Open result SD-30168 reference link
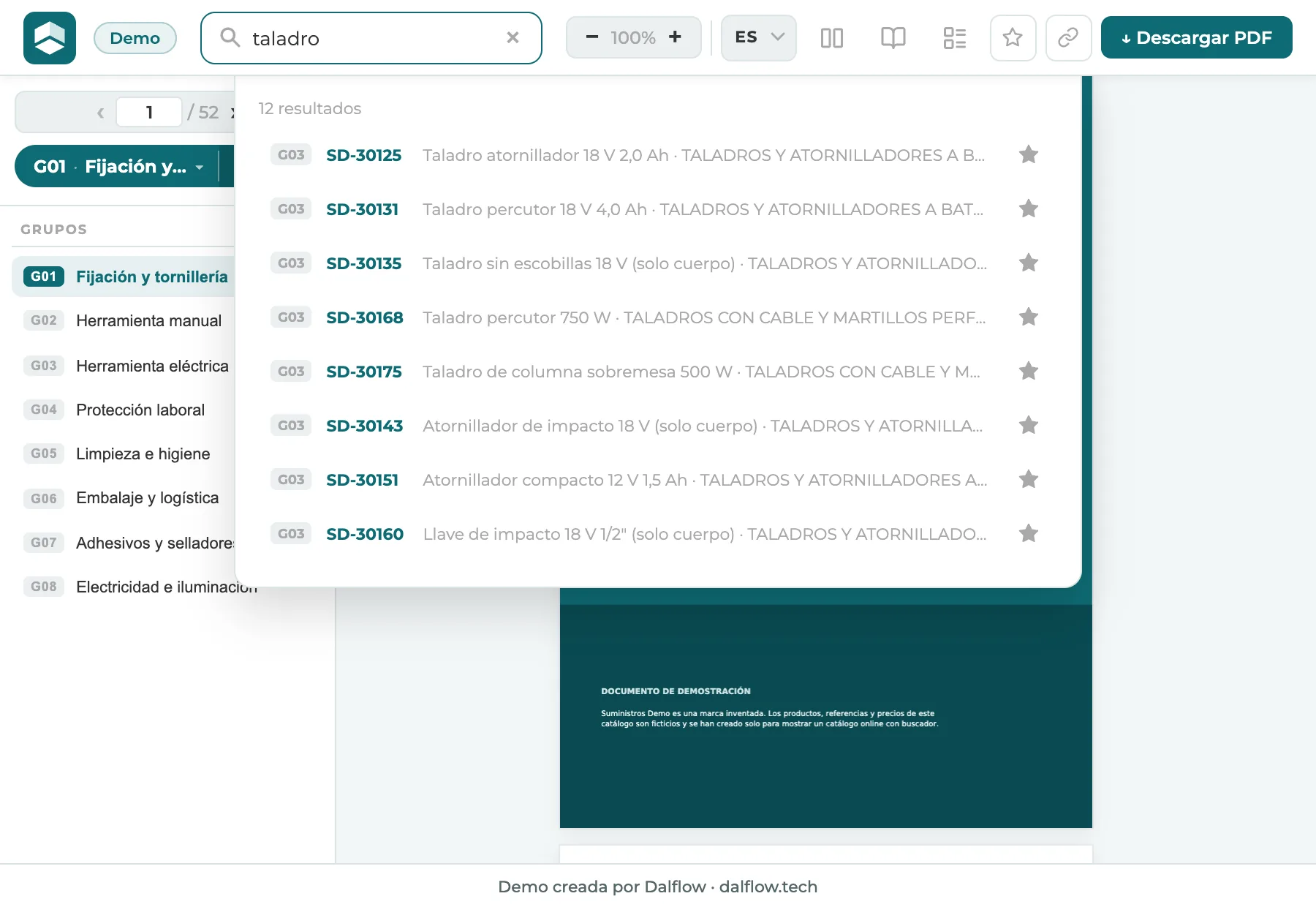 [365, 317]
